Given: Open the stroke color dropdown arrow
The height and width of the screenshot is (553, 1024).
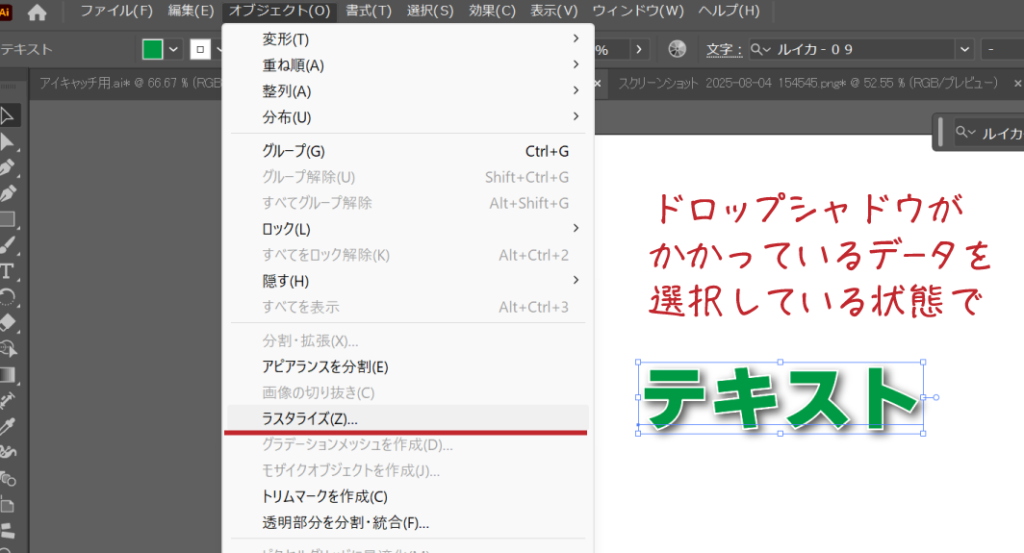Looking at the screenshot, I should (218, 49).
